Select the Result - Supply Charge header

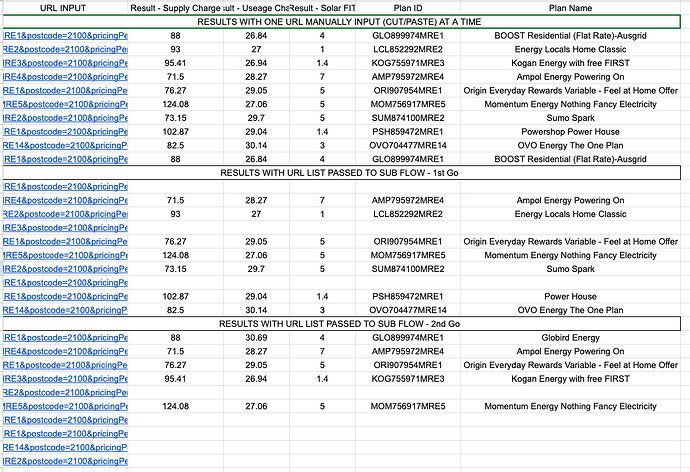click(x=175, y=8)
